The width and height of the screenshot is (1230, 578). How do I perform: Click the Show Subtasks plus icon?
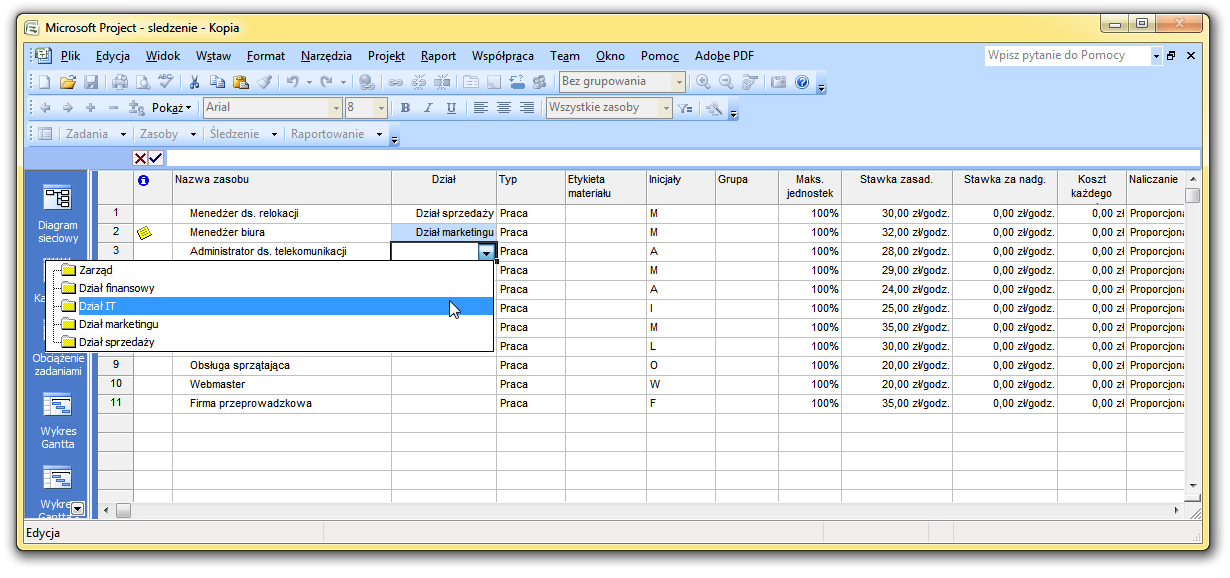[x=91, y=108]
